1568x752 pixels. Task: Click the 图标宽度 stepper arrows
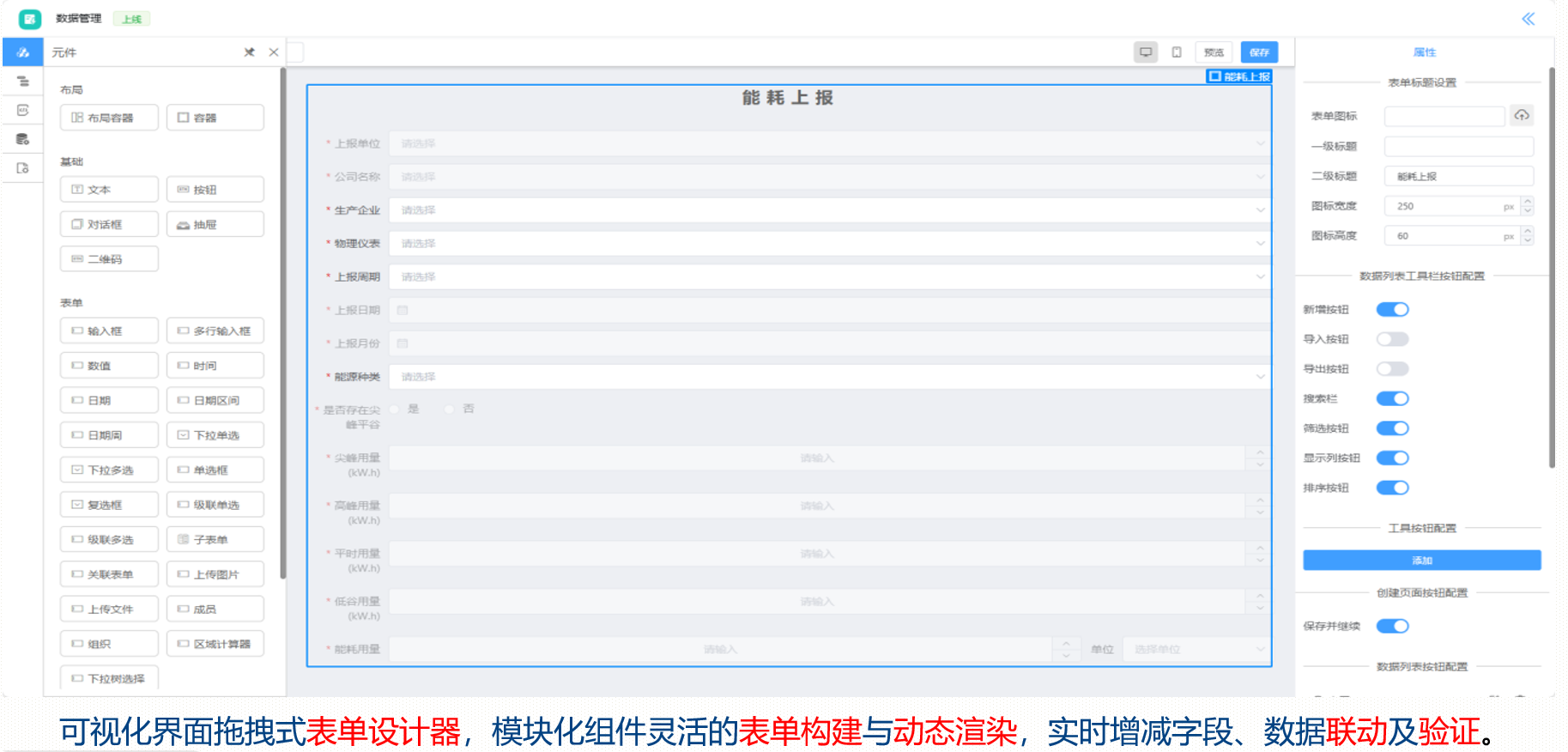click(1527, 206)
